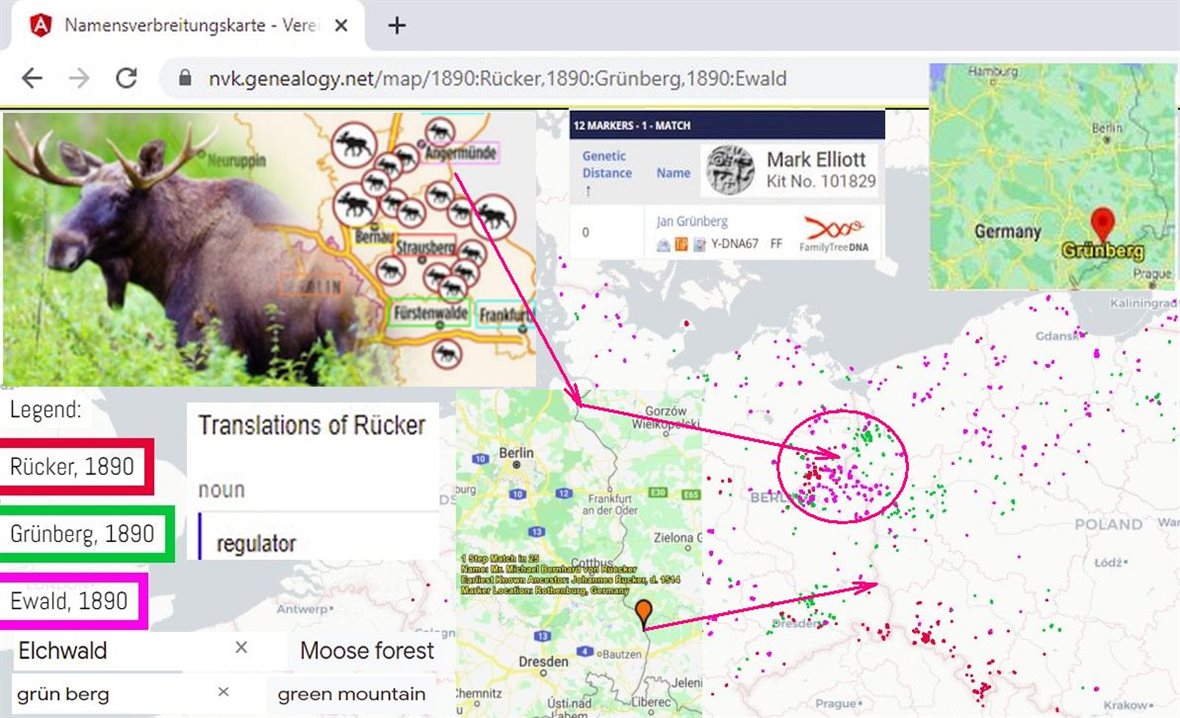Screen dimensions: 1180x718
Task: Click the orange Rothenburg map pin
Action: 643,611
